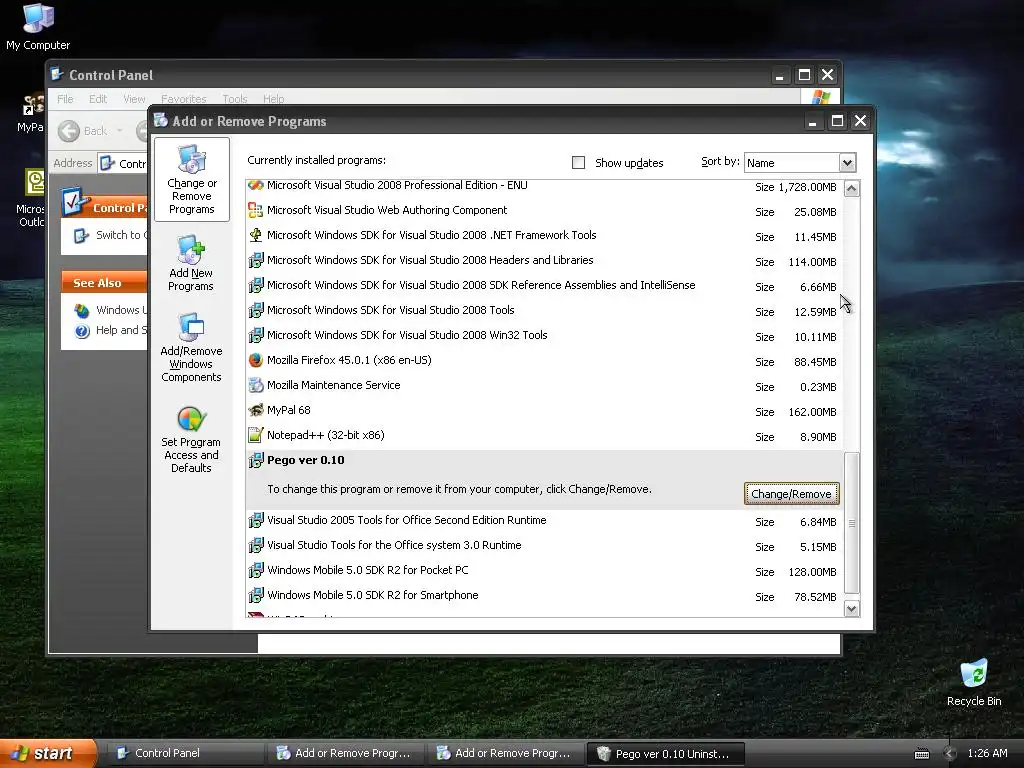1024x768 pixels.
Task: Select the Change or Remove Programs icon
Action: click(x=191, y=180)
